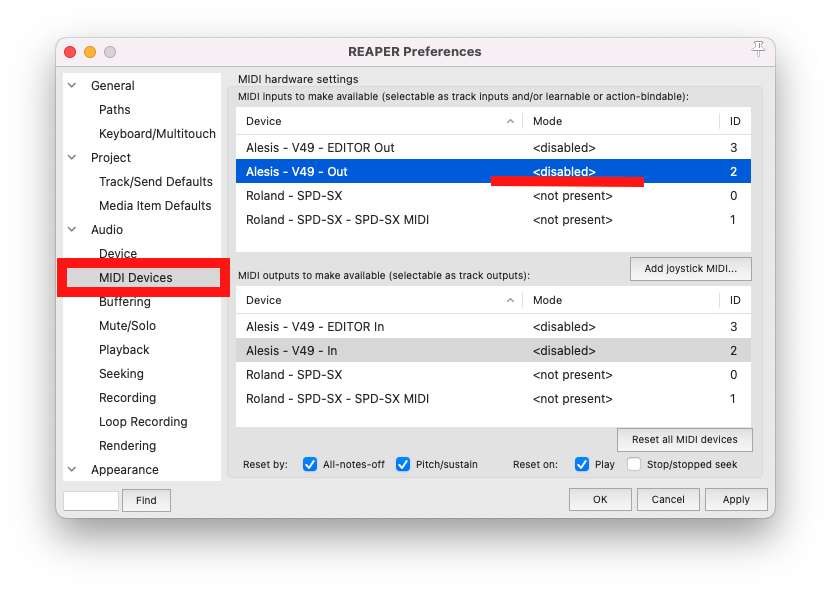Select output device Alesis - V49 - In

(493, 350)
